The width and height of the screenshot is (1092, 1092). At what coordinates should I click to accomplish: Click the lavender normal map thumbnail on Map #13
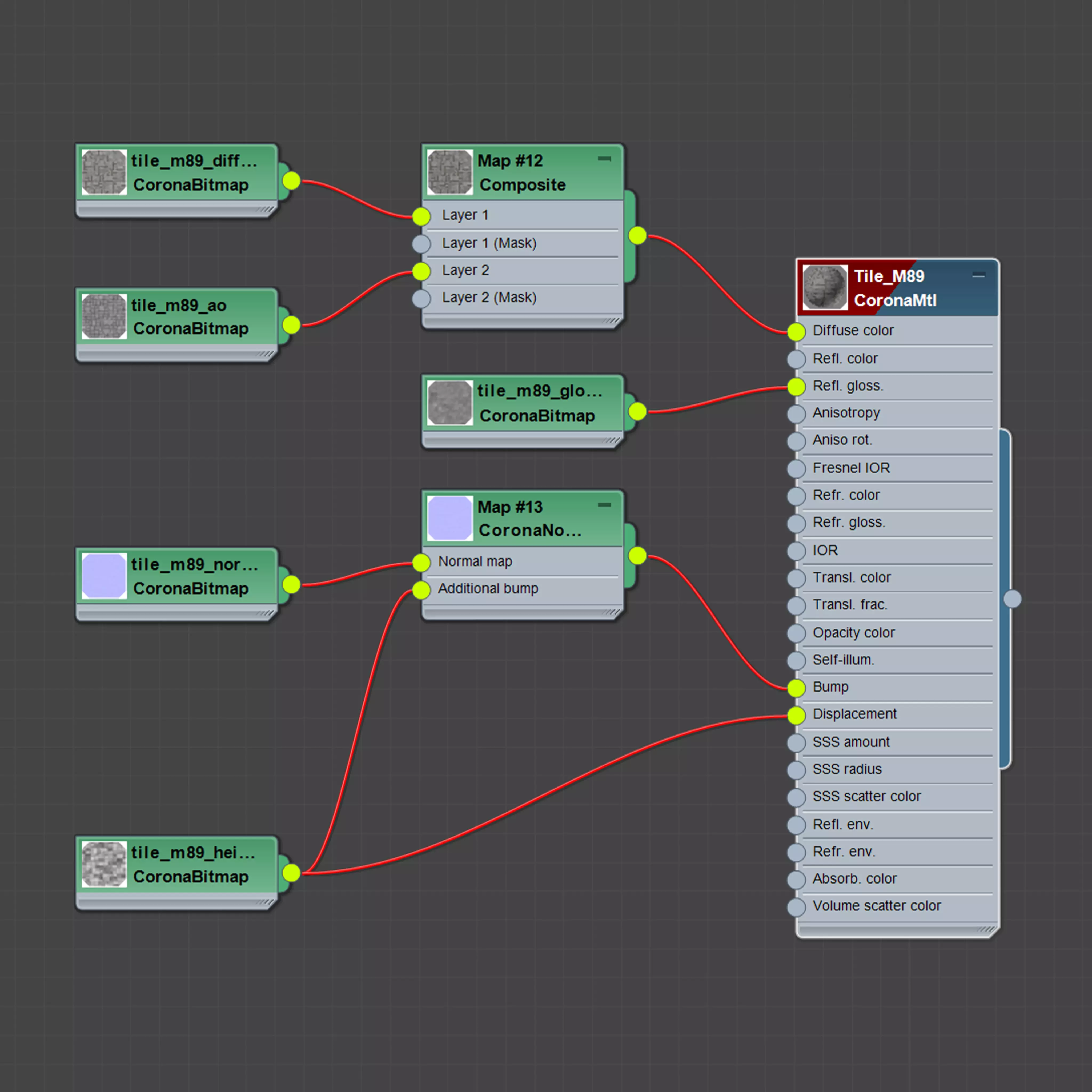(450, 518)
